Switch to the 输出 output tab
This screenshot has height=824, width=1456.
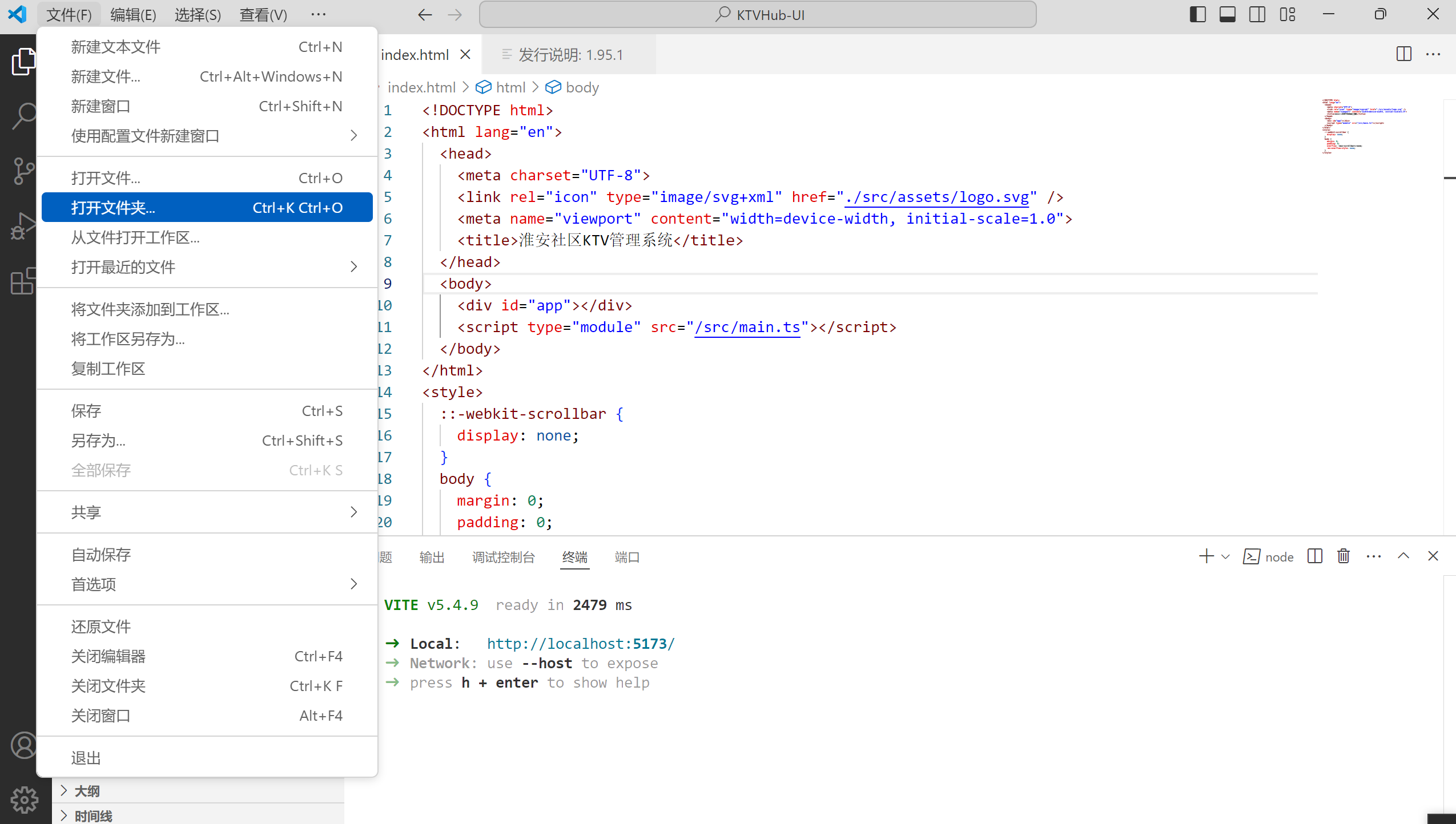click(432, 558)
